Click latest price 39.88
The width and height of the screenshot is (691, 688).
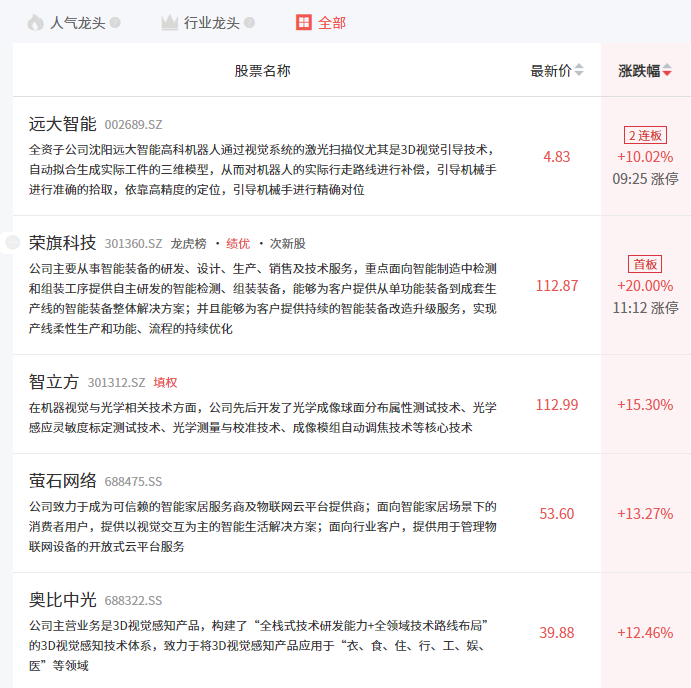(x=557, y=633)
